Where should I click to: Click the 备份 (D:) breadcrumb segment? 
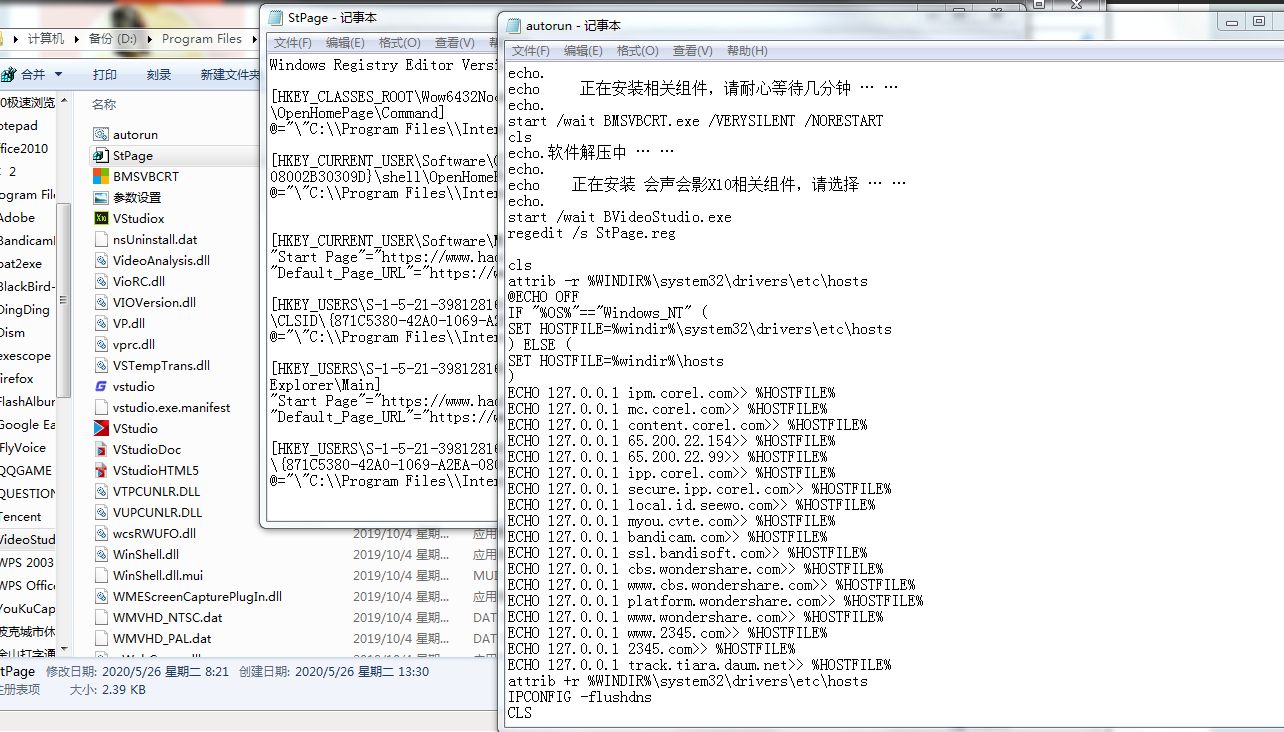[113, 39]
